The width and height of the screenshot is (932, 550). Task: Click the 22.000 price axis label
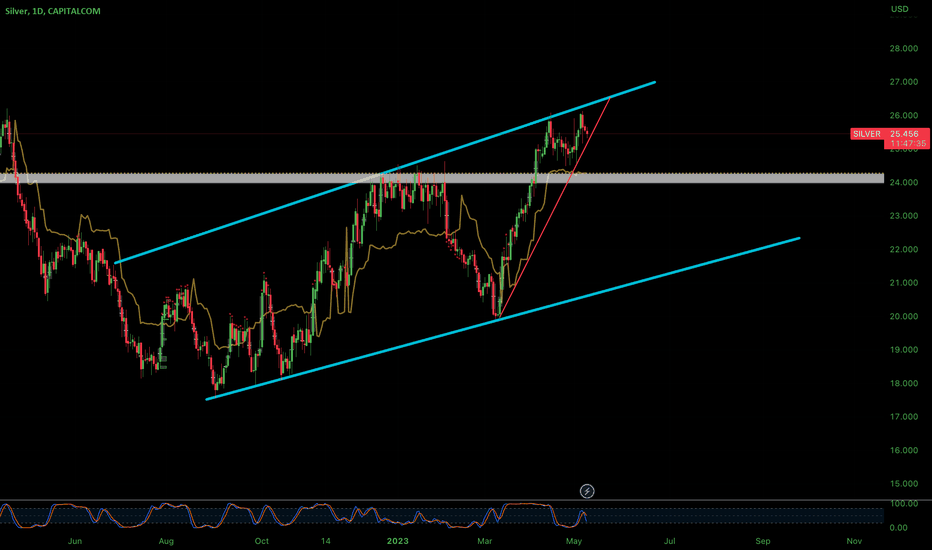pyautogui.click(x=903, y=249)
